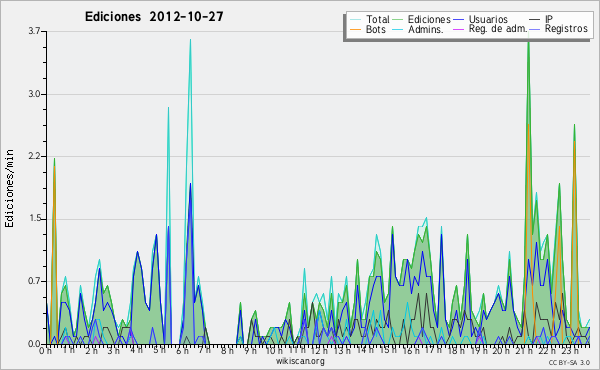Click the y-axis value 3.0
Screen dimensions: 600x370
[x=34, y=94]
